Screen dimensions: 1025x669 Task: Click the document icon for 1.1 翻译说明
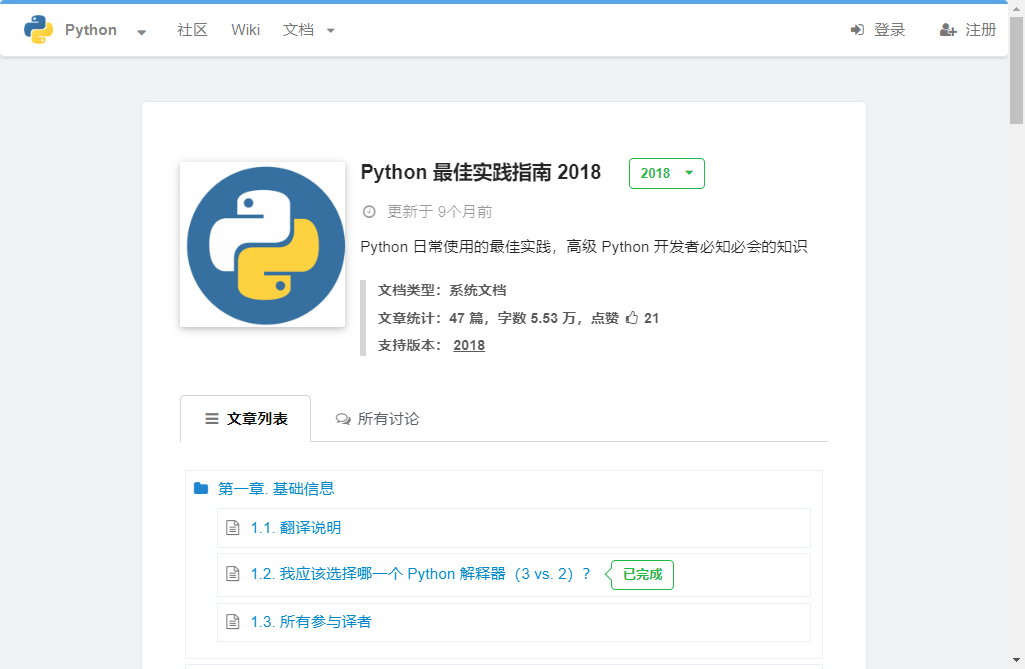click(233, 528)
